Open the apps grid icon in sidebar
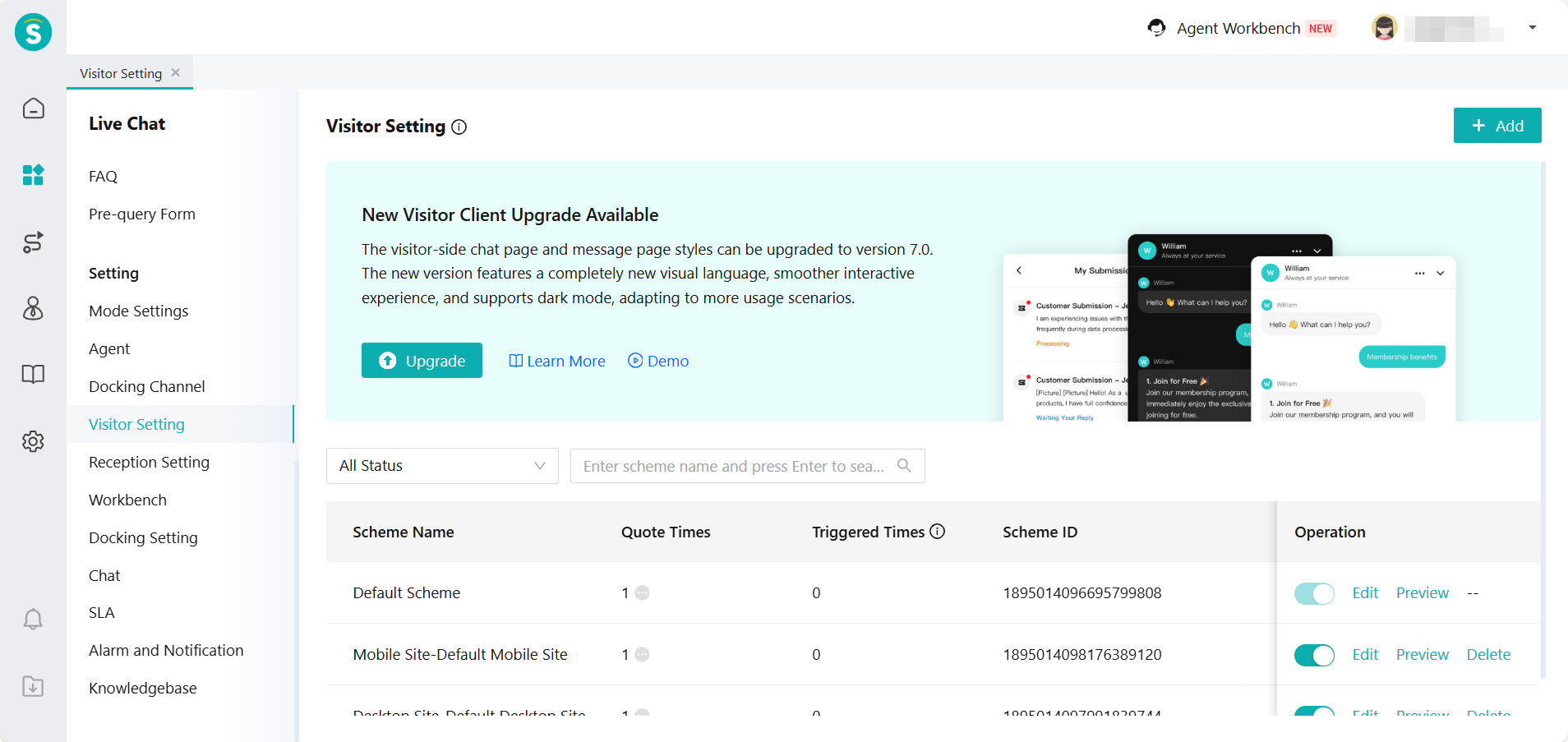Screen dimensions: 1568x742 tap(33, 175)
